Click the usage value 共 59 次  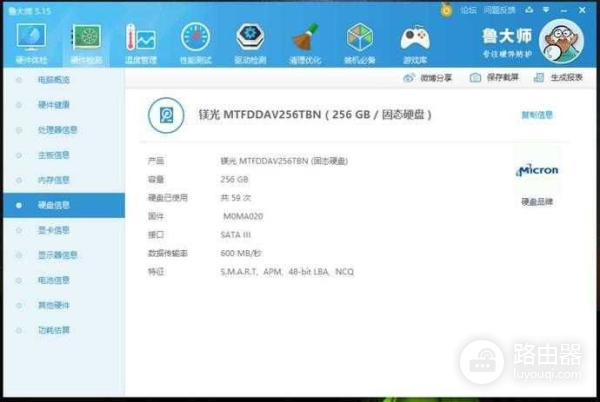coord(236,198)
